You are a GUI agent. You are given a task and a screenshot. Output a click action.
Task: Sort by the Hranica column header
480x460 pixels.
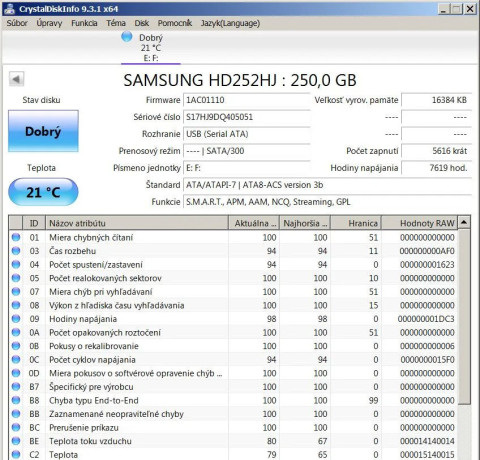pyautogui.click(x=356, y=223)
